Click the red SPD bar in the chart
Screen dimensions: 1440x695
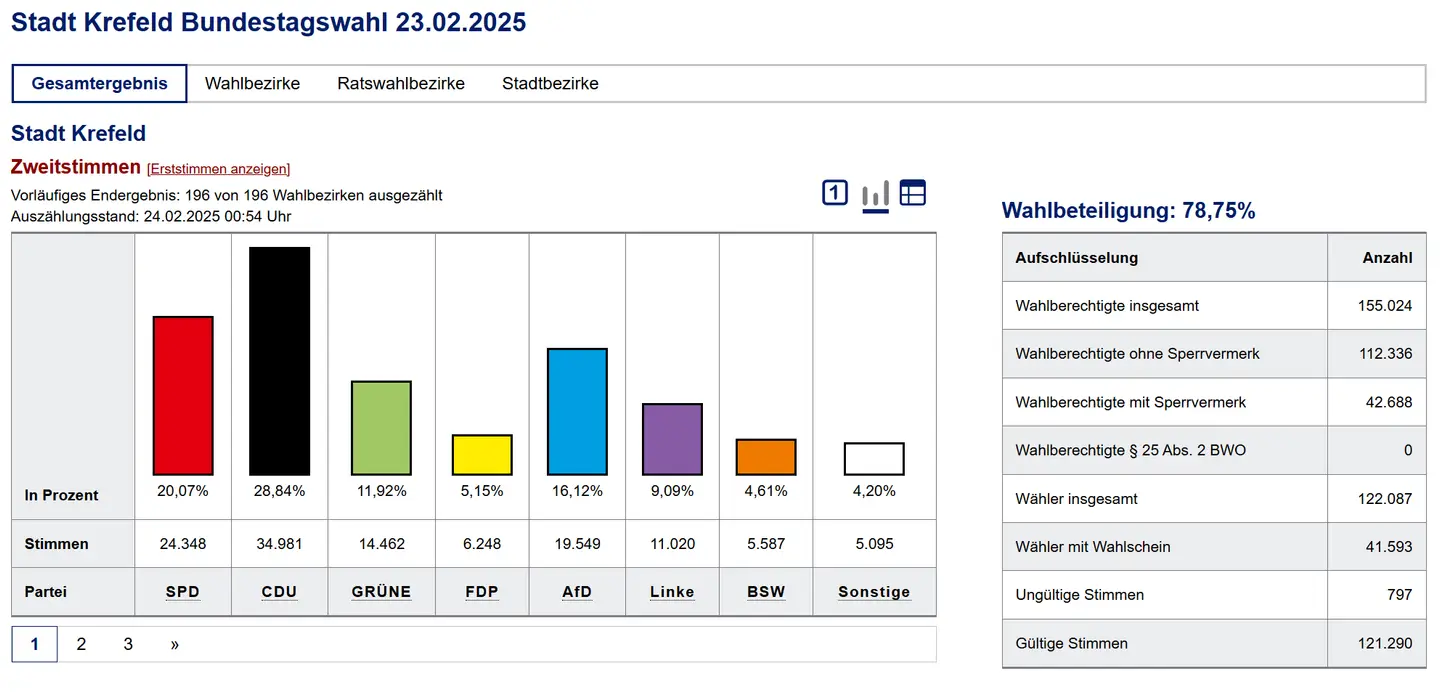pos(182,395)
